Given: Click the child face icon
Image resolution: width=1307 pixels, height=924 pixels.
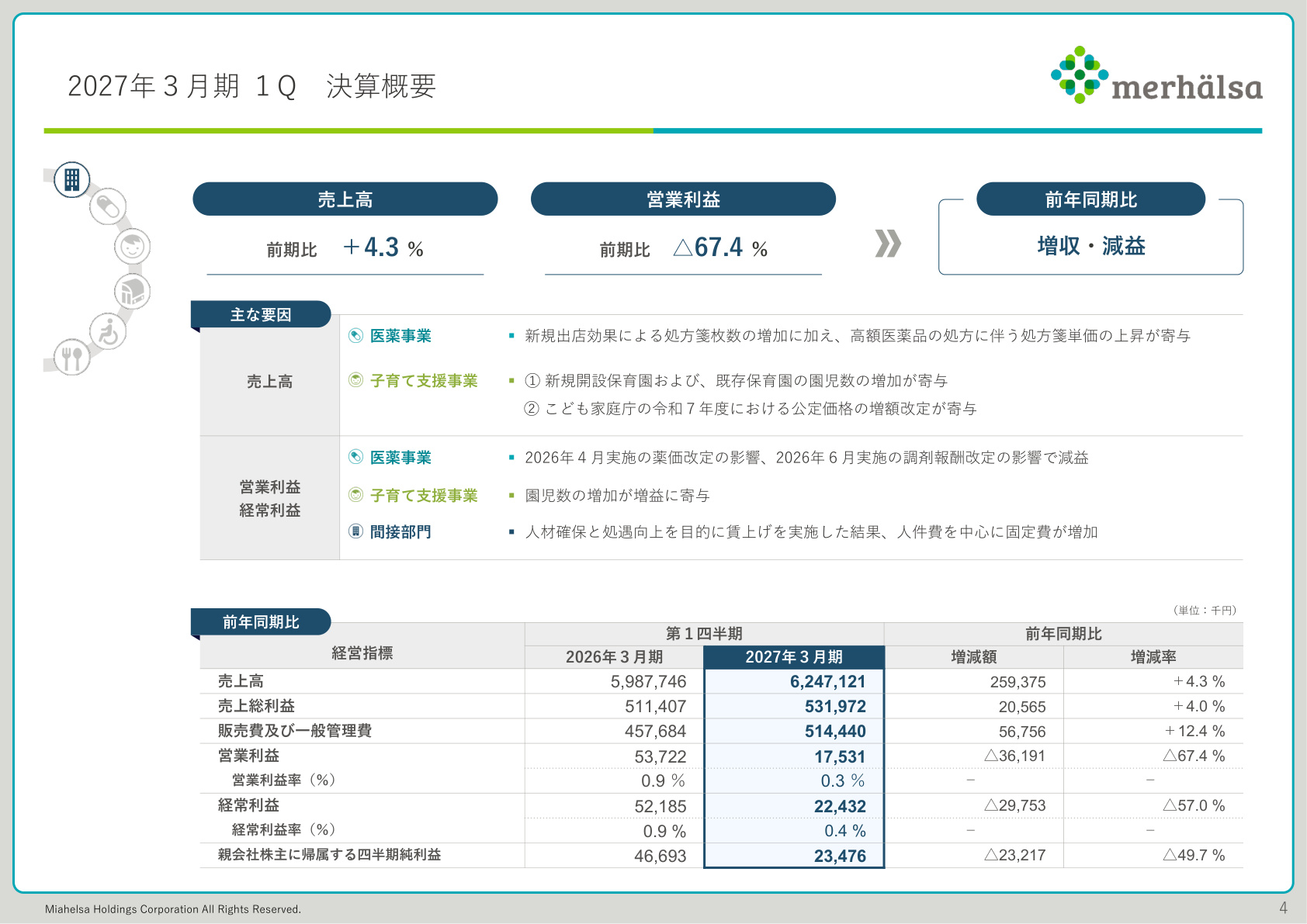Looking at the screenshot, I should 132,247.
